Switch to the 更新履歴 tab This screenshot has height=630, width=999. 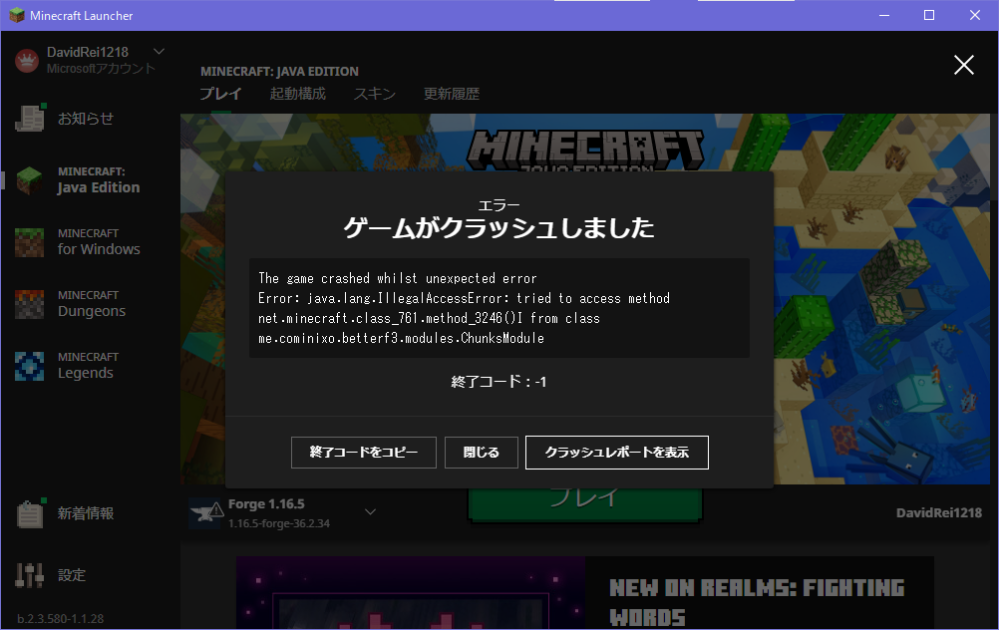point(451,94)
